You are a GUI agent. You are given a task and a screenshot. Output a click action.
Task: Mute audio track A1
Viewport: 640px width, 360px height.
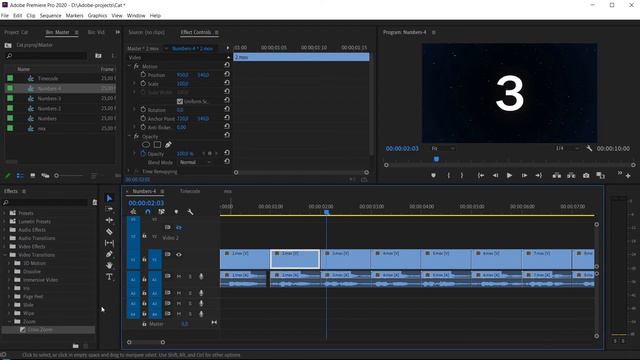[x=179, y=276]
